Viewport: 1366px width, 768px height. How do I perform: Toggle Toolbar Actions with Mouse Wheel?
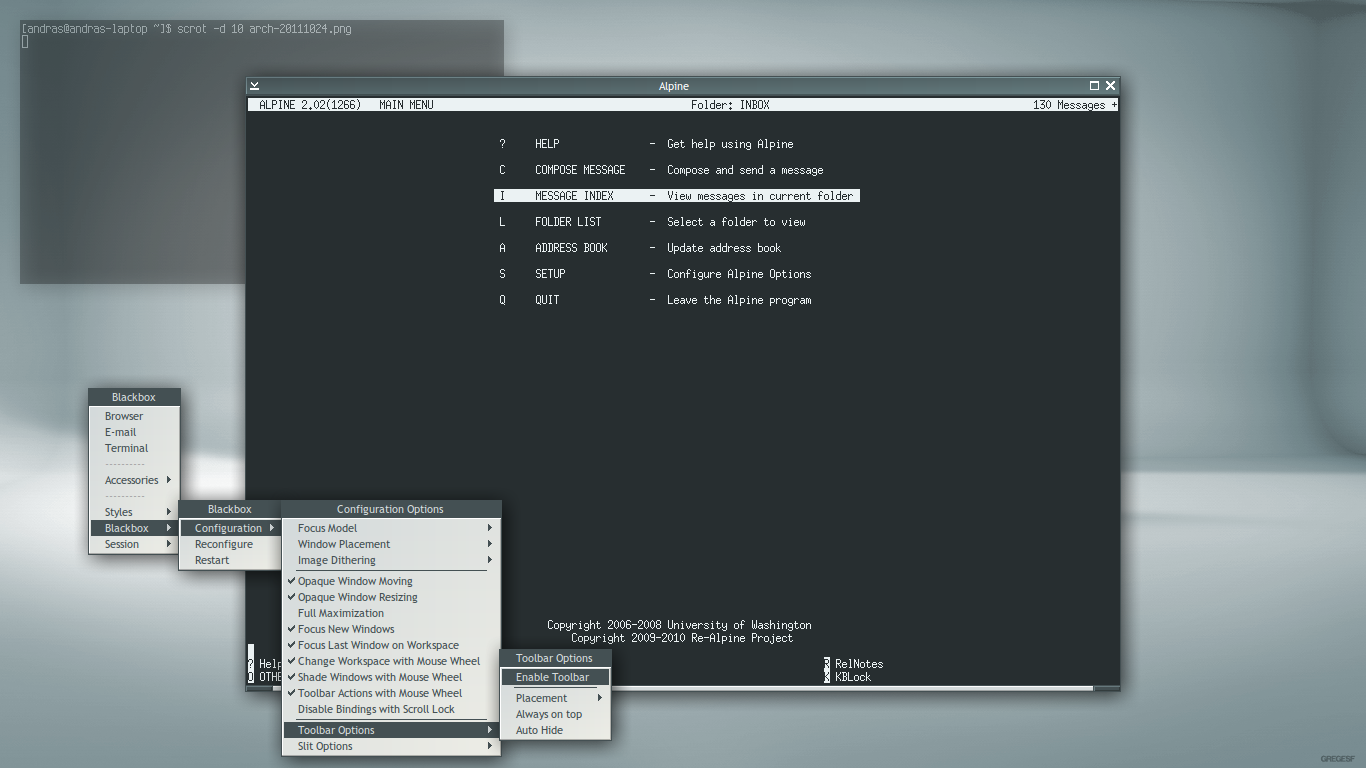(391, 693)
